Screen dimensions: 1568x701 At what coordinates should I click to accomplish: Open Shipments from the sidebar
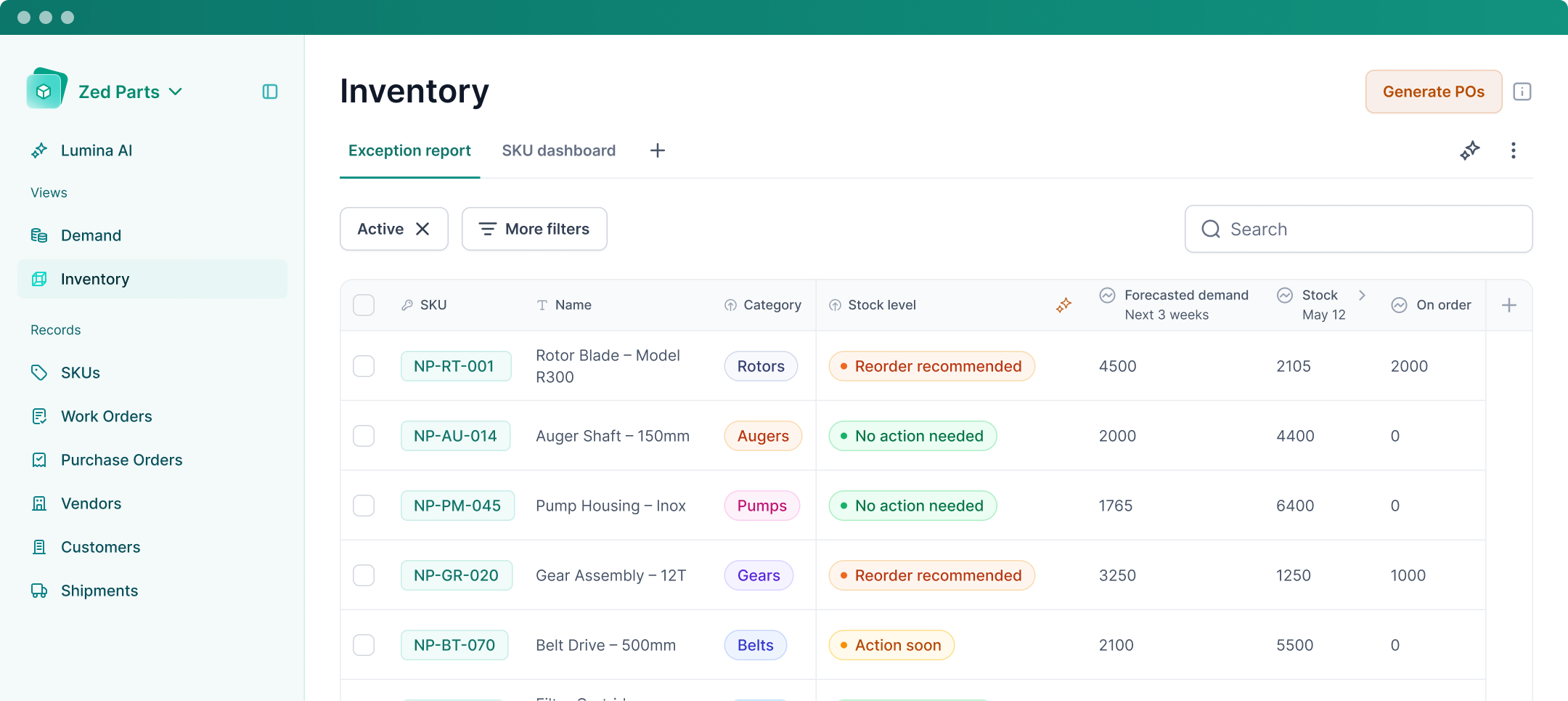(99, 591)
